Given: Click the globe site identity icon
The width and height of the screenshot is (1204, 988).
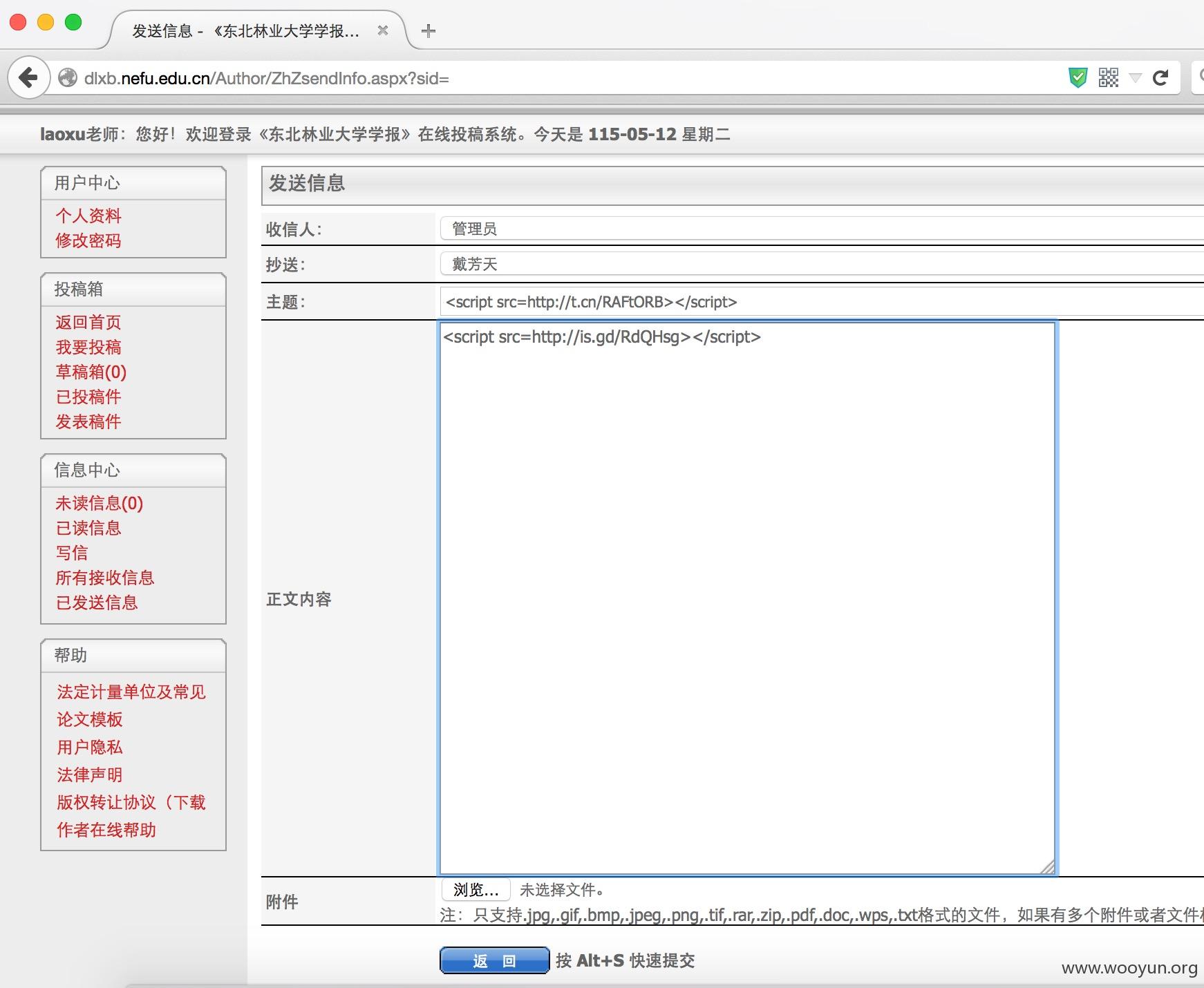Looking at the screenshot, I should (x=68, y=78).
